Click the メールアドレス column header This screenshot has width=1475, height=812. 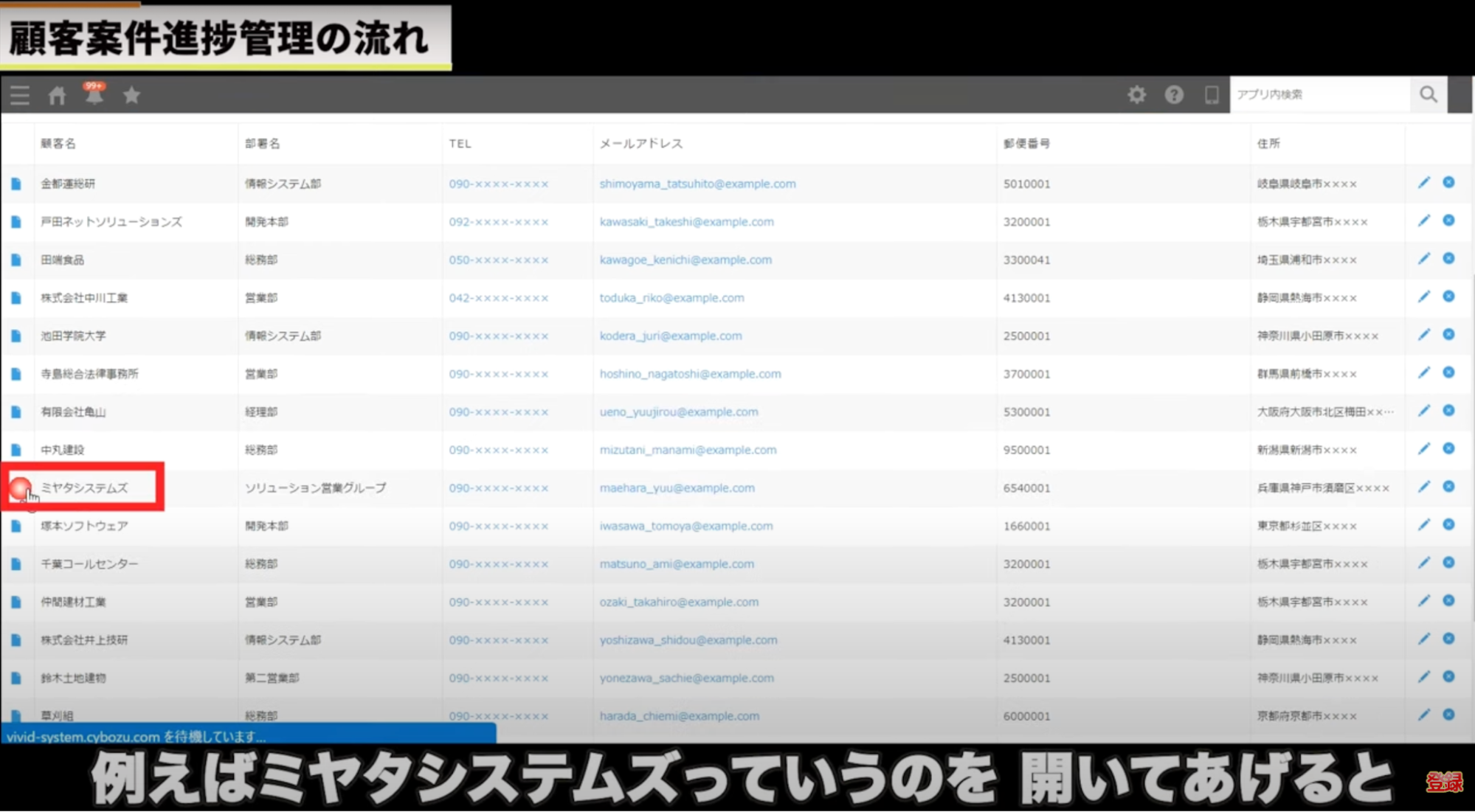click(640, 143)
